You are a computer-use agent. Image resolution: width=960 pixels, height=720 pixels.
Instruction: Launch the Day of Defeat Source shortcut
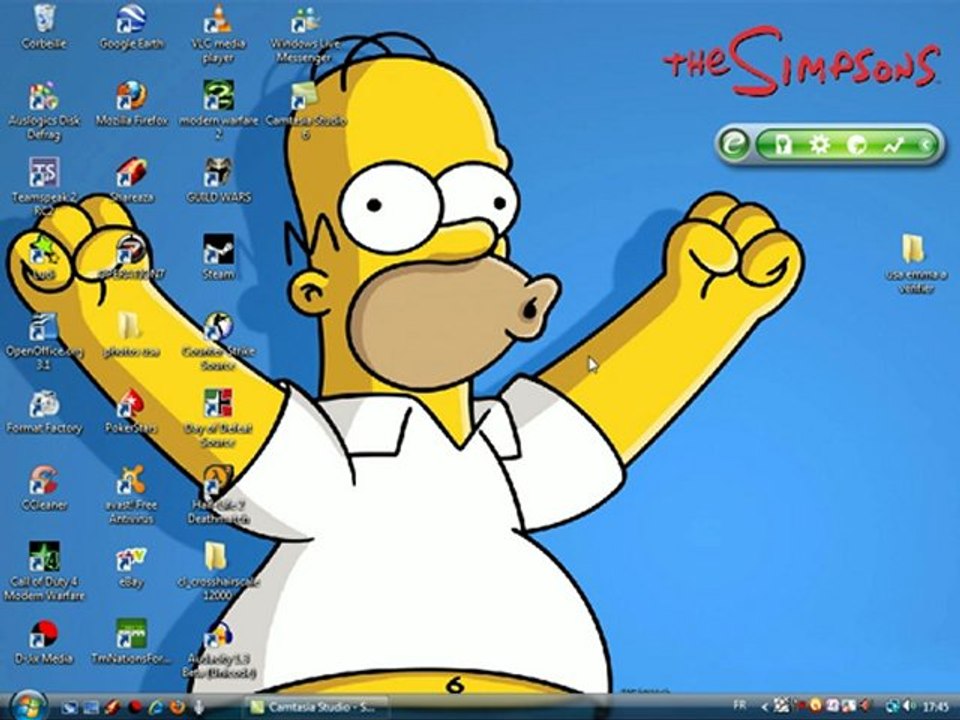coord(219,418)
